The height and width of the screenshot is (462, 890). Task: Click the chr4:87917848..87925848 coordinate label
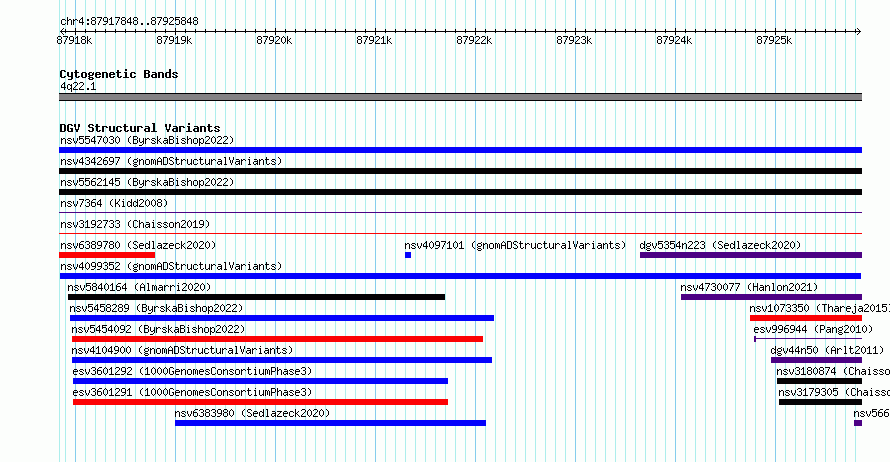tap(129, 22)
